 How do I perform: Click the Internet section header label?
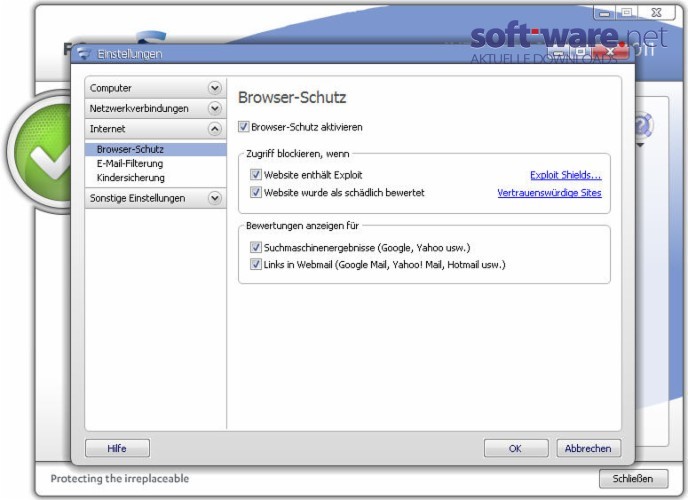pyautogui.click(x=108, y=129)
